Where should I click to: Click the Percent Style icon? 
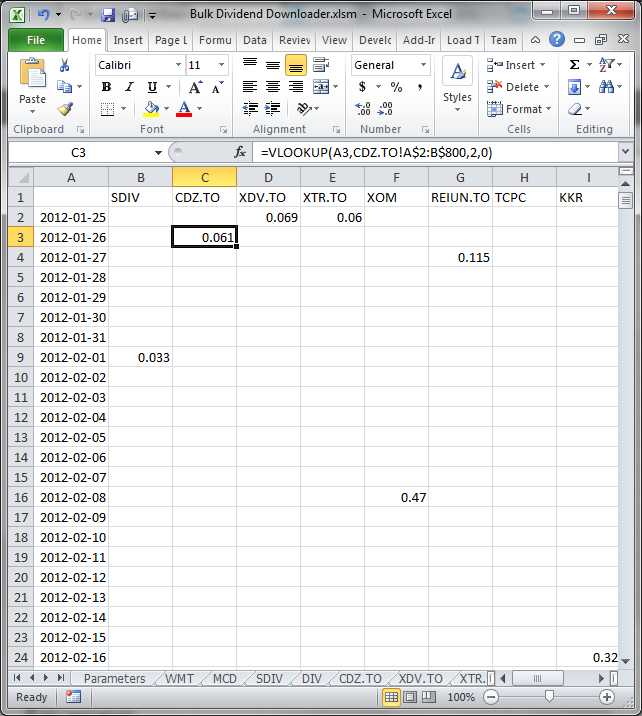(x=396, y=87)
